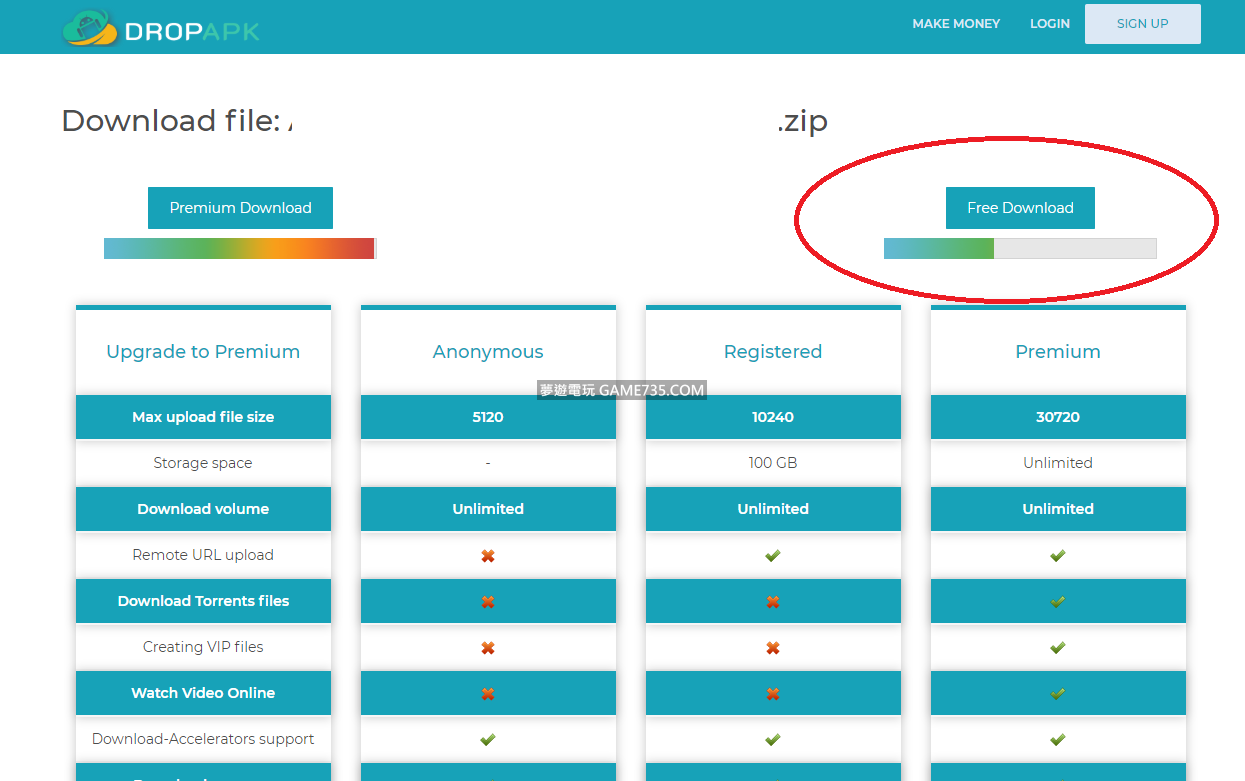Viewport: 1245px width, 781px height.
Task: Click the DropAPK logo icon
Action: tap(90, 28)
